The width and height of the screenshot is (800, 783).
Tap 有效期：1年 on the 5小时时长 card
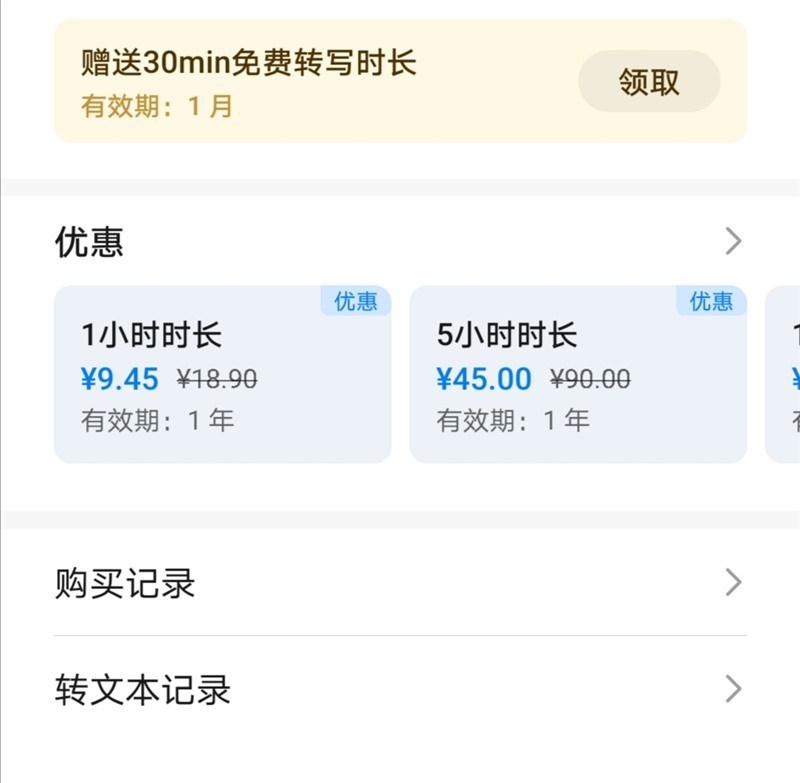[513, 420]
